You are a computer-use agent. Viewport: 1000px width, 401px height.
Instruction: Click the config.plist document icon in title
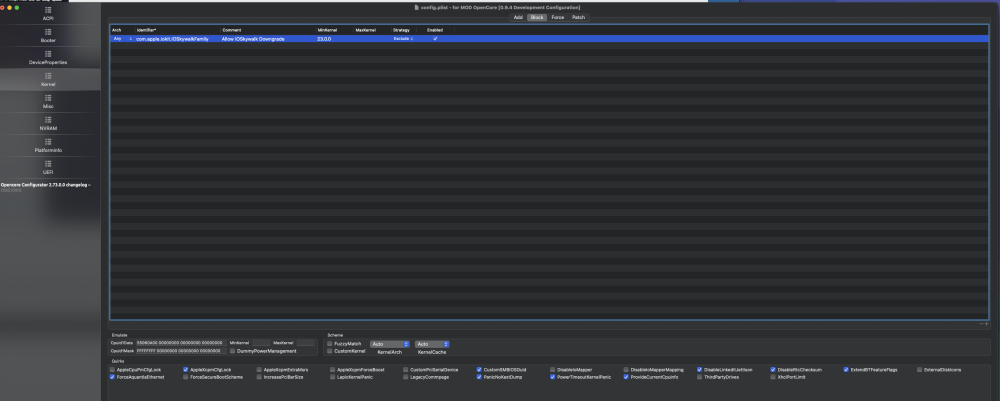(416, 8)
